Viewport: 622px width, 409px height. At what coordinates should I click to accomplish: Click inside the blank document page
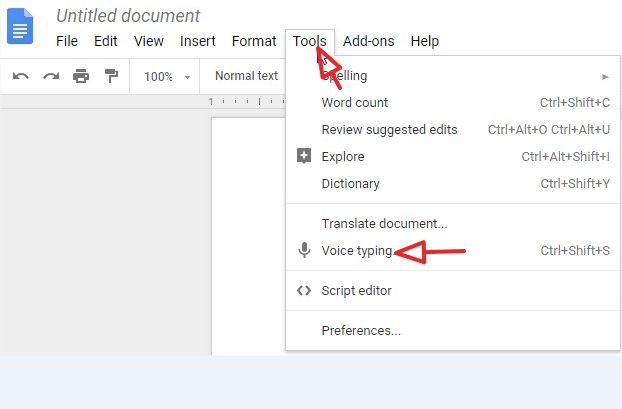pyautogui.click(x=249, y=236)
